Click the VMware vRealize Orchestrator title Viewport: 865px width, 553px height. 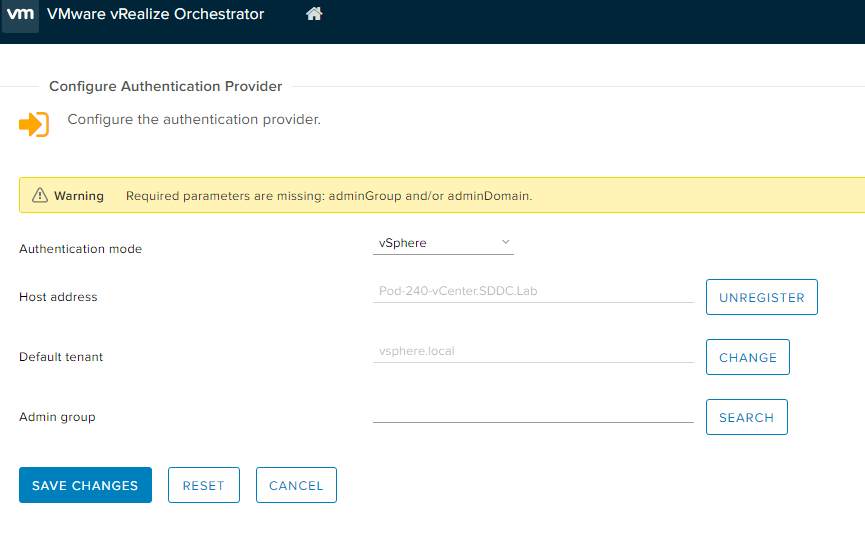click(x=156, y=14)
